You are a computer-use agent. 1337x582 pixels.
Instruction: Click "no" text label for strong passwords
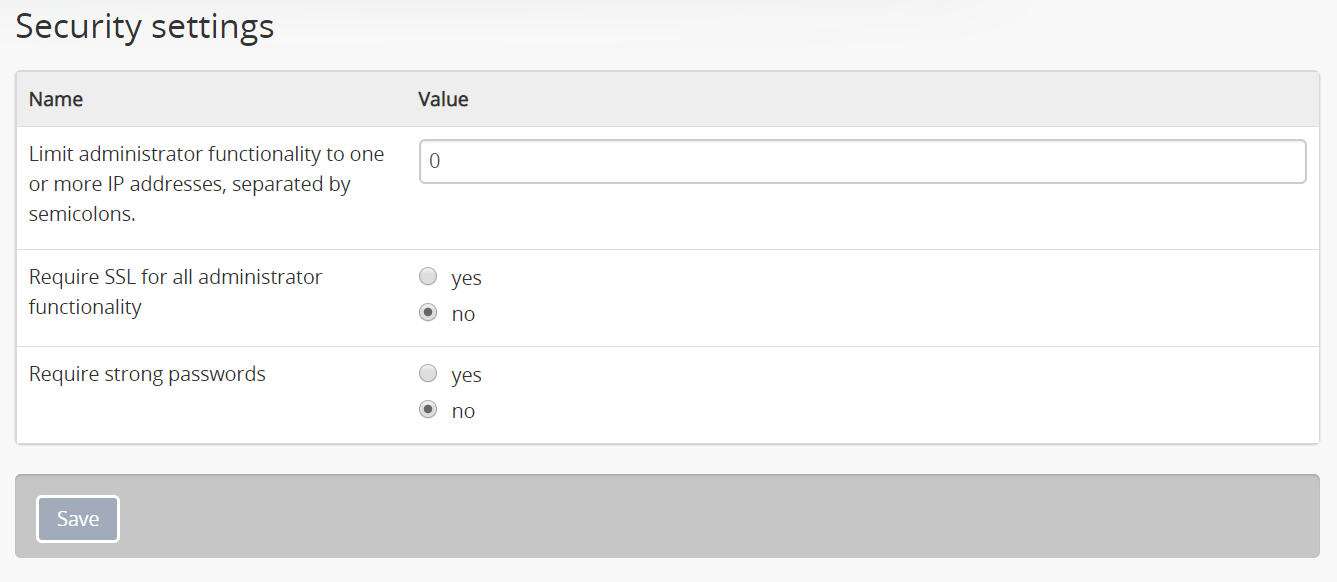(x=463, y=411)
